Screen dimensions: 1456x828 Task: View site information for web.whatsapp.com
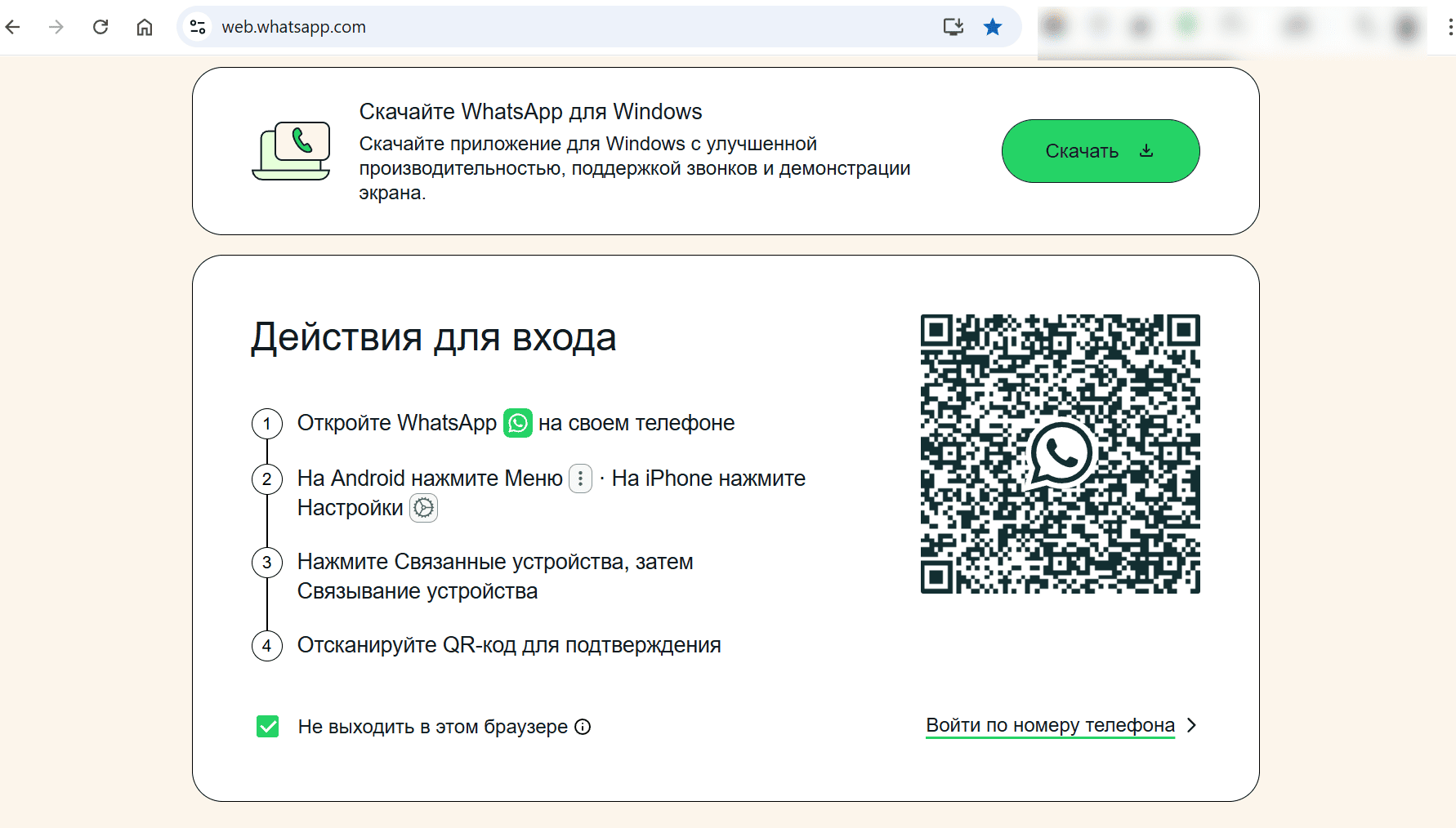(198, 27)
